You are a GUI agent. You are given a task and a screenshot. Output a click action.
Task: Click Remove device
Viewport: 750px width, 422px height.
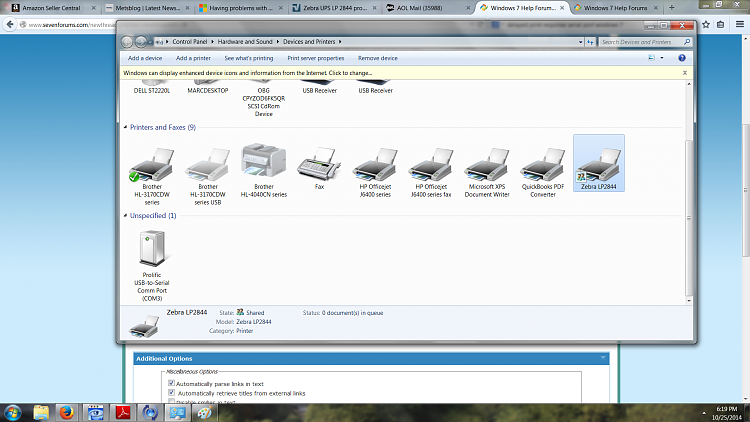point(378,58)
